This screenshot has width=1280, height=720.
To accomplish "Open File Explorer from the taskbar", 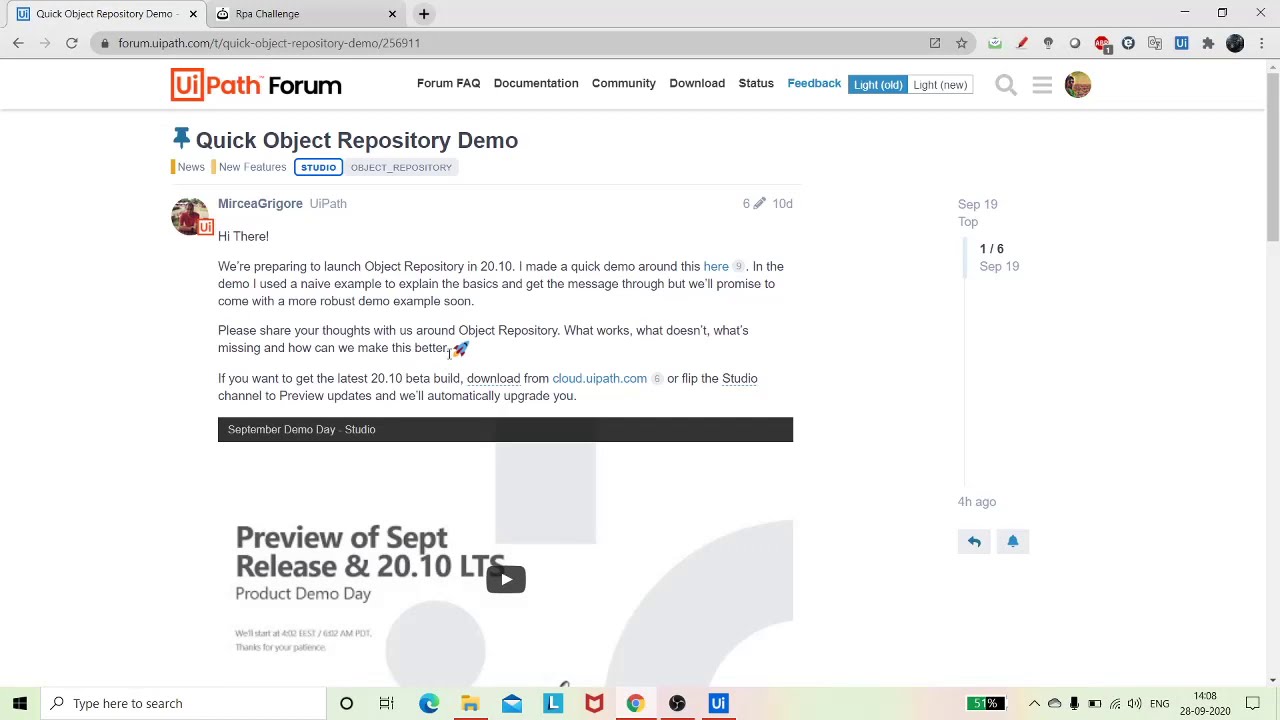I will point(470,703).
